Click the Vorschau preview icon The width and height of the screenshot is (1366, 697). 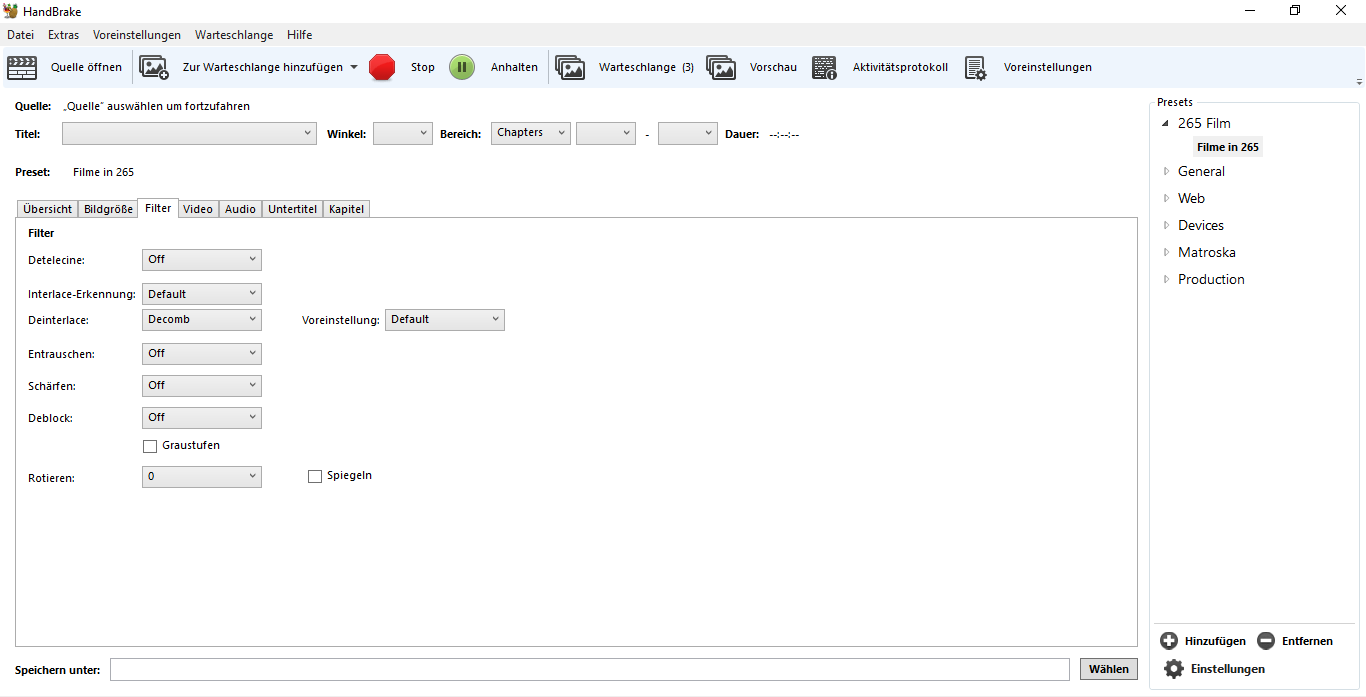(721, 68)
